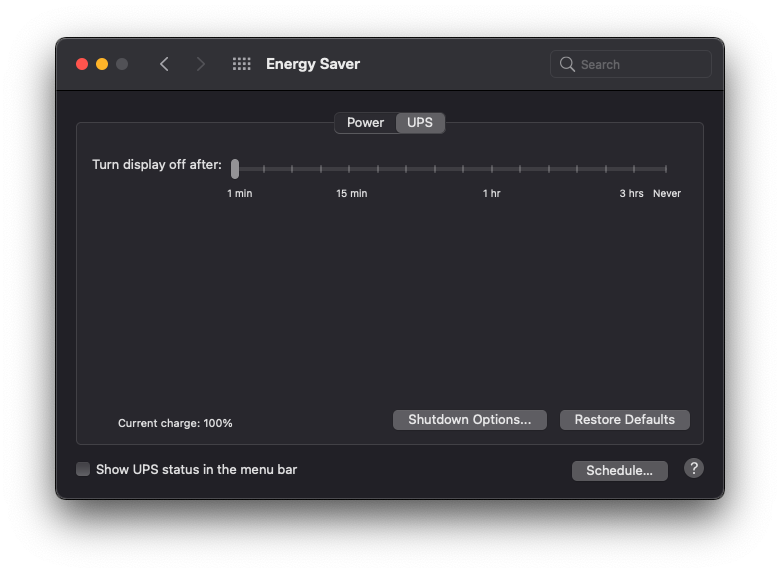
Task: Open Shutdown Options dialog
Action: click(470, 420)
